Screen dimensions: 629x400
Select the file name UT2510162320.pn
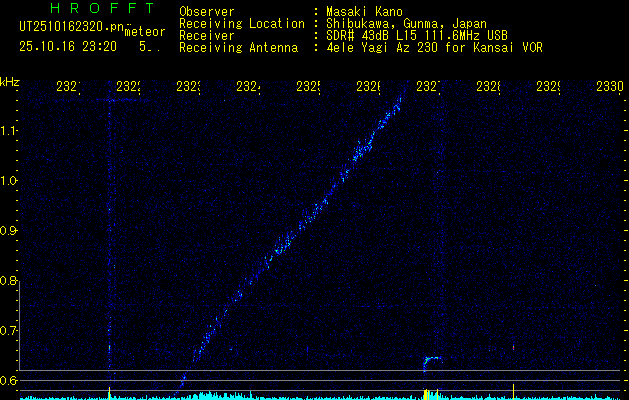pos(72,27)
